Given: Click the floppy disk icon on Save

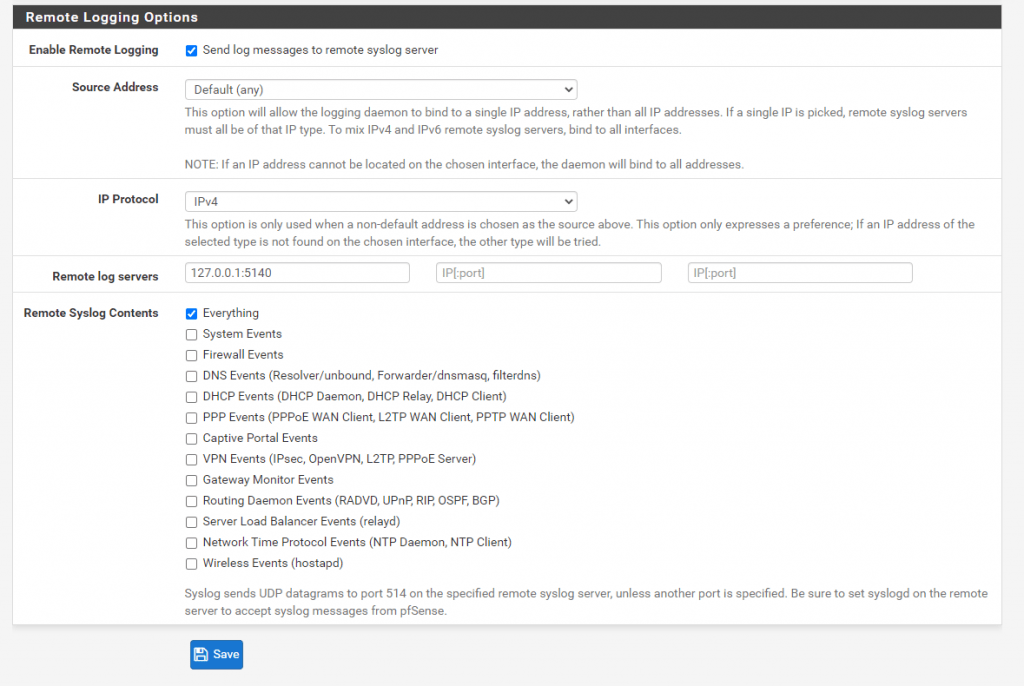Looking at the screenshot, I should (201, 655).
